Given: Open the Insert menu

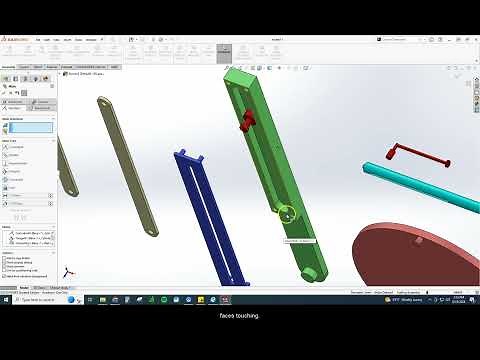Looking at the screenshot, I should [68, 40].
